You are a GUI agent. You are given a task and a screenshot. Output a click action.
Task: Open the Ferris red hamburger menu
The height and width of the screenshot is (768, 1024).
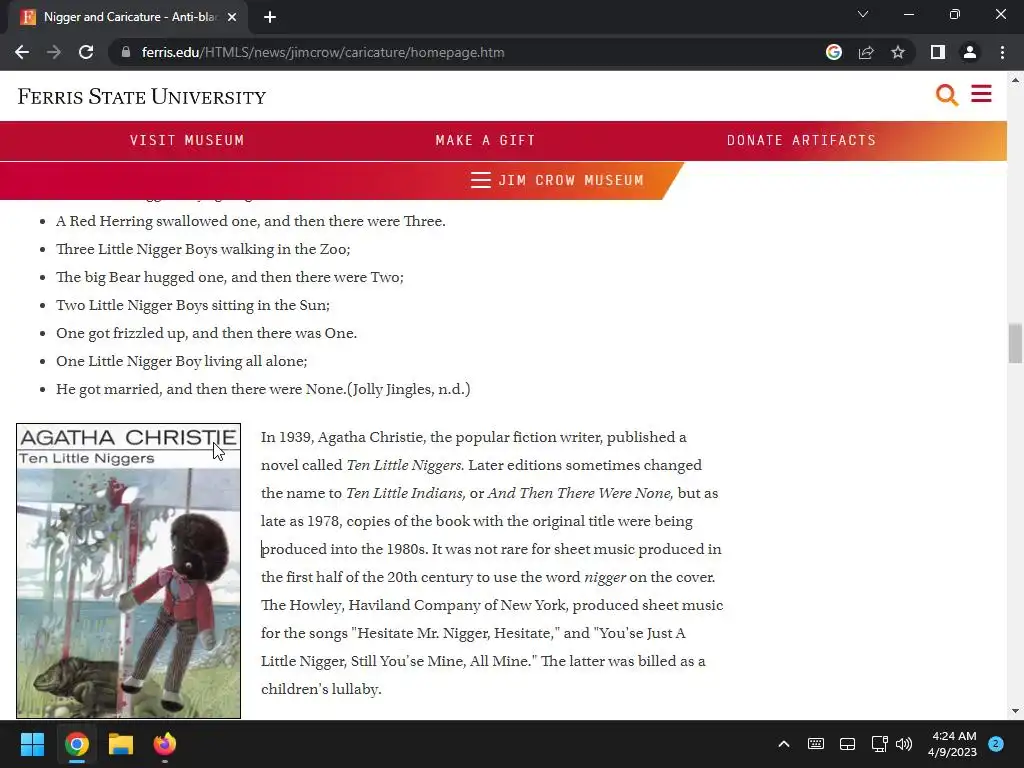981,93
